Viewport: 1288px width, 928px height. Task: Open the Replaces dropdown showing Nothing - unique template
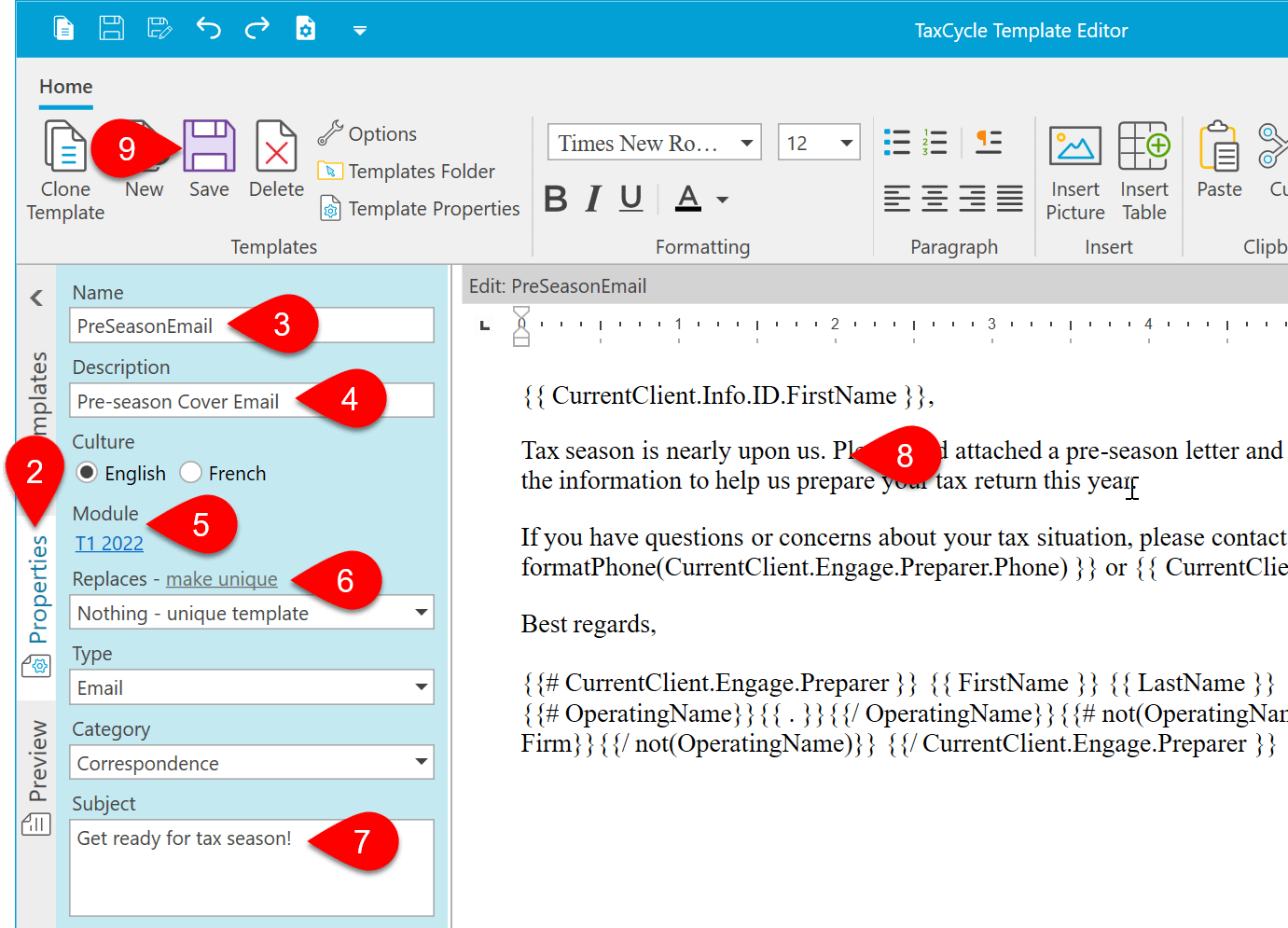252,613
